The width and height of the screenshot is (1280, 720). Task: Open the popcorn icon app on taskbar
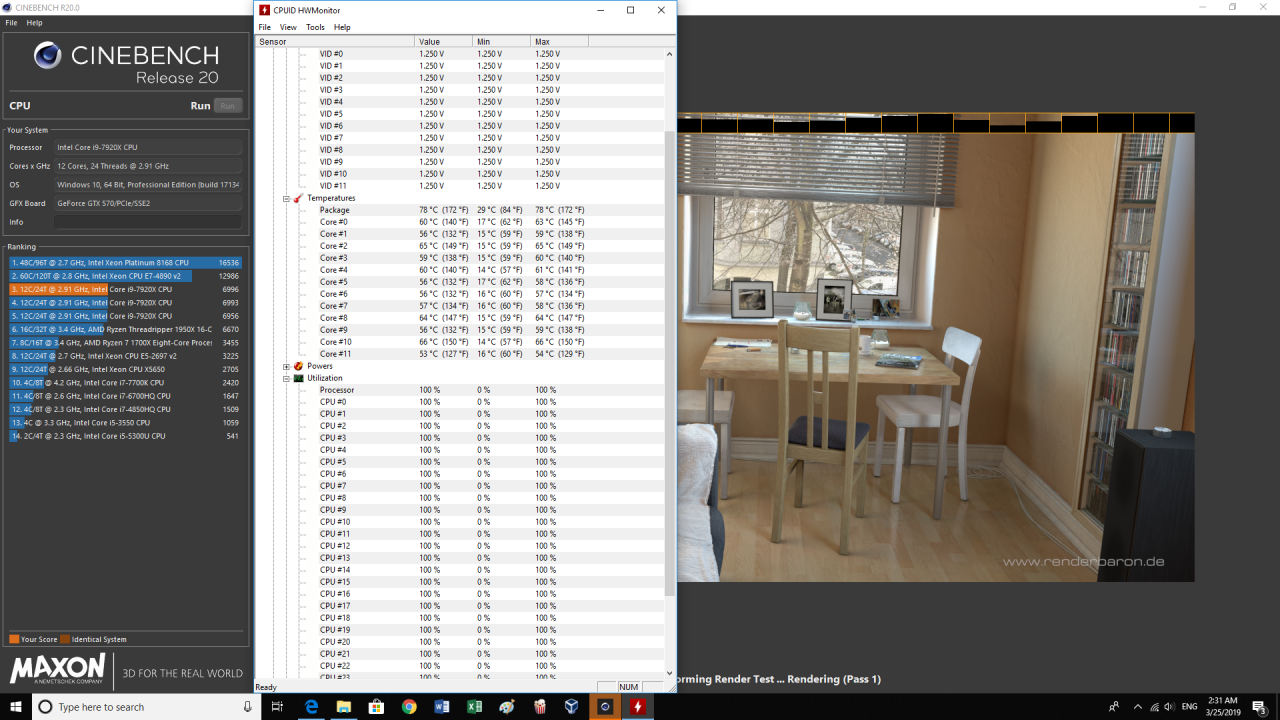pyautogui.click(x=539, y=707)
